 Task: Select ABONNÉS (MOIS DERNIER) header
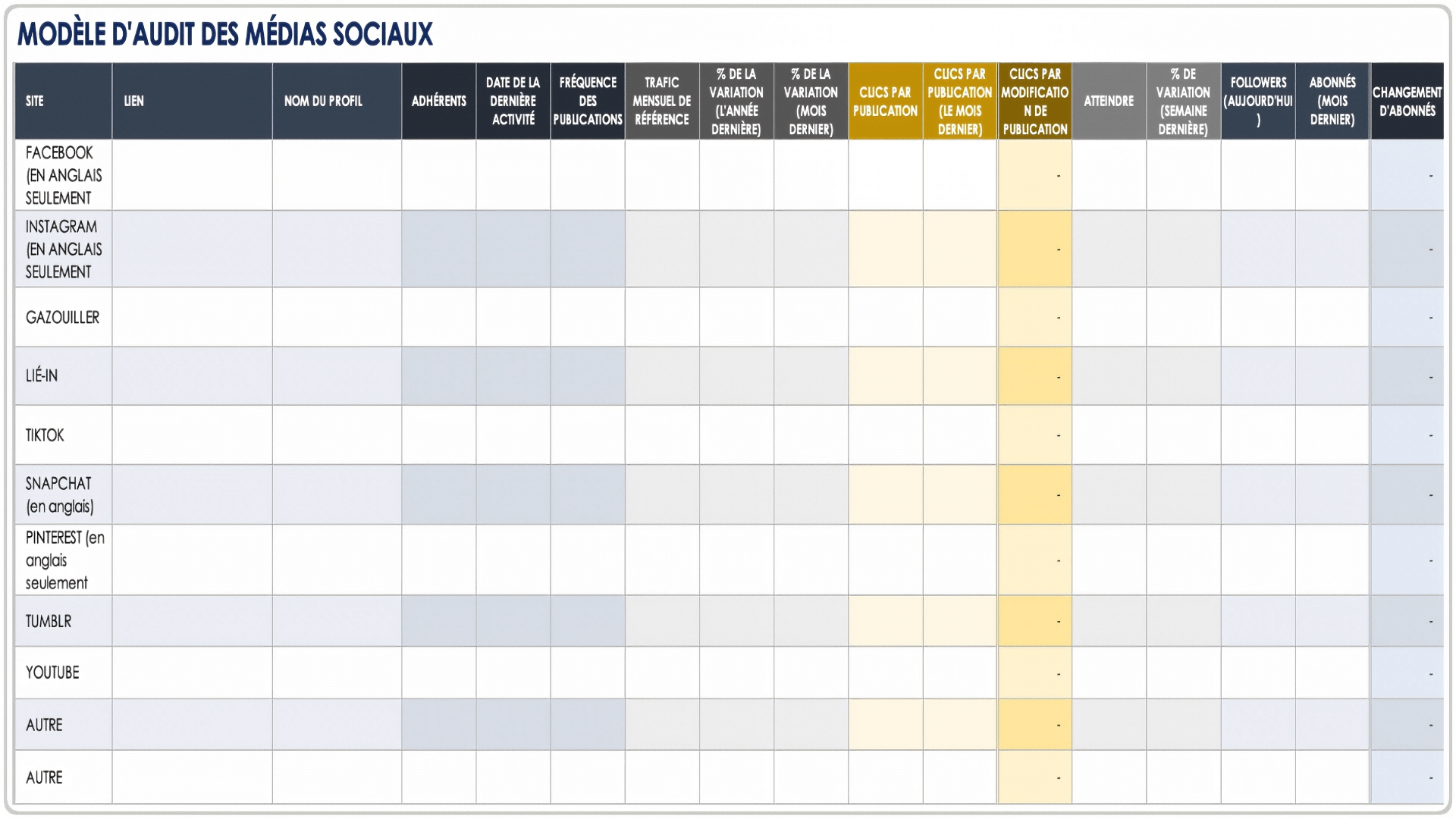1332,101
